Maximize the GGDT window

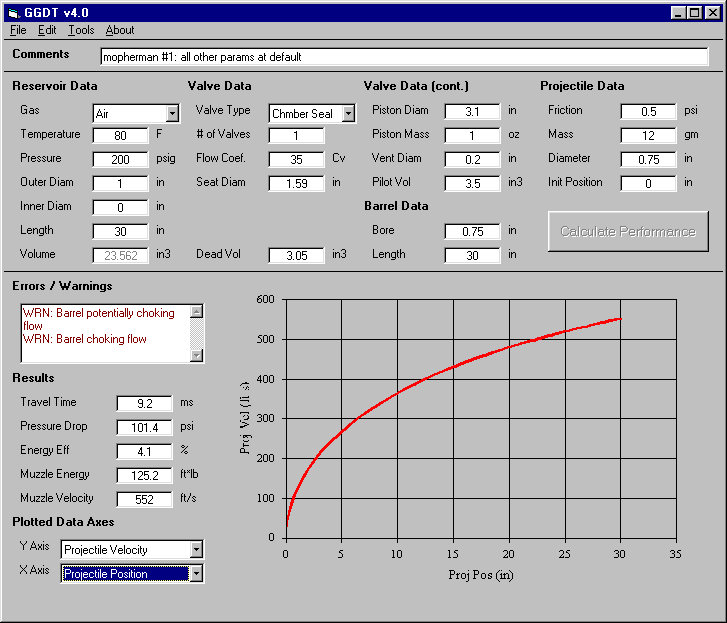click(695, 13)
